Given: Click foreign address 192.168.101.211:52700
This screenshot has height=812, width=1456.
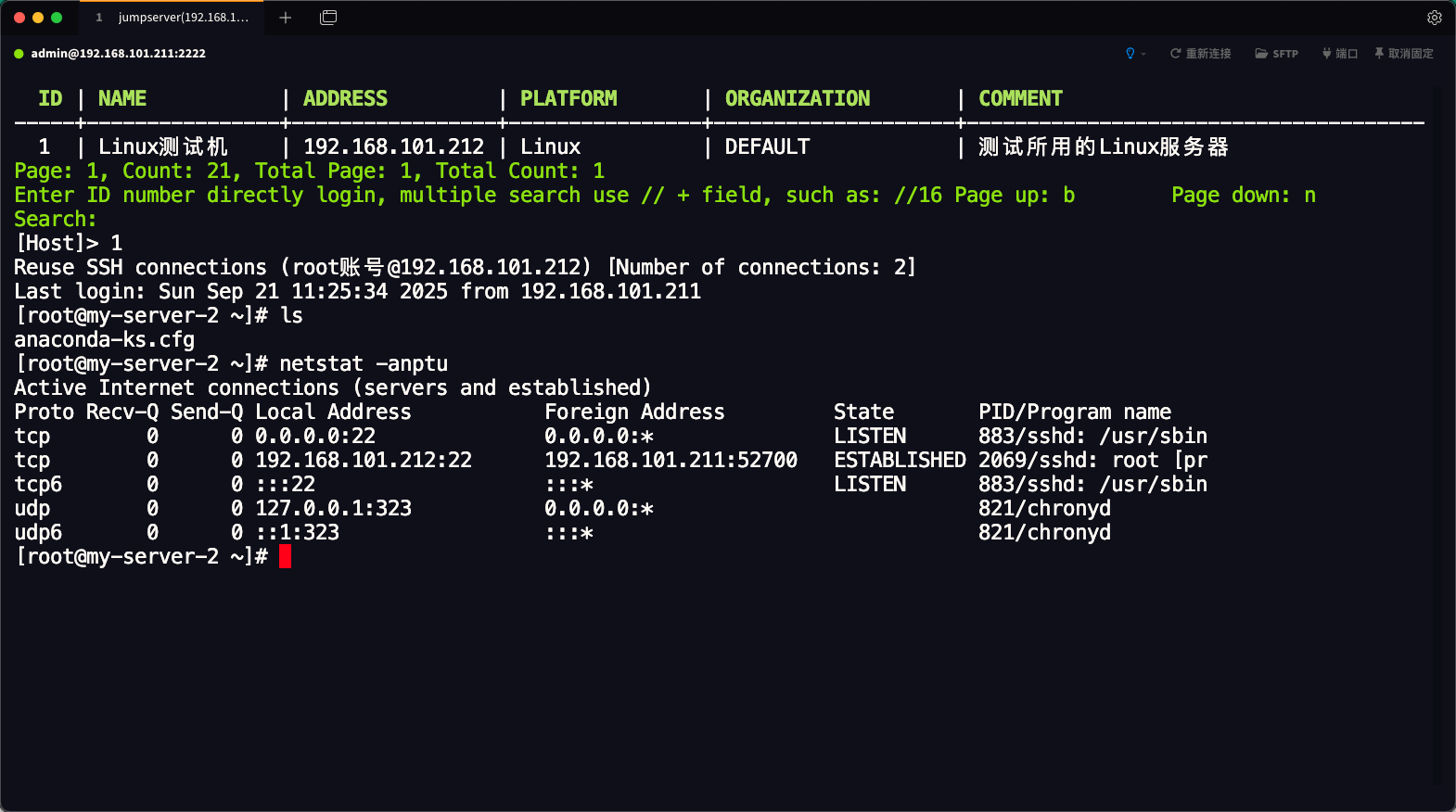Looking at the screenshot, I should [x=671, y=460].
